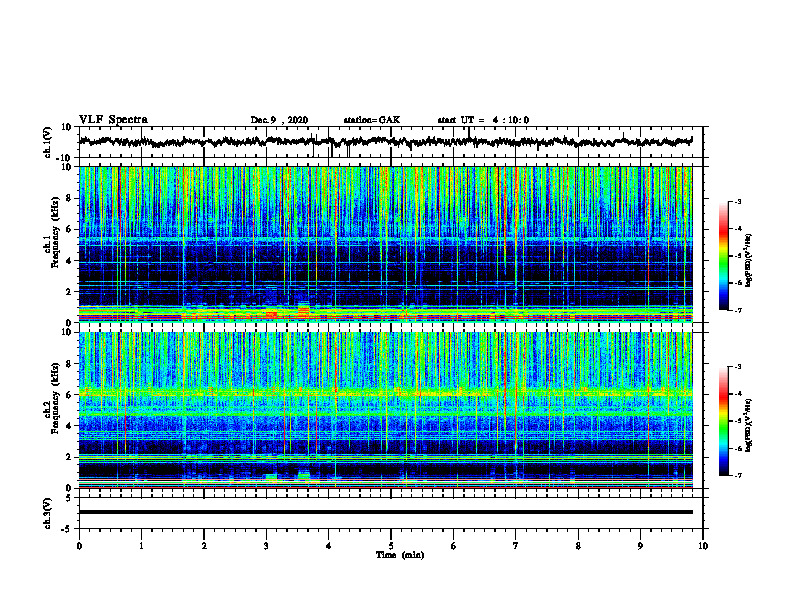The image size is (792, 612).
Task: Click the "1" tick label on time axis
Action: (x=141, y=546)
